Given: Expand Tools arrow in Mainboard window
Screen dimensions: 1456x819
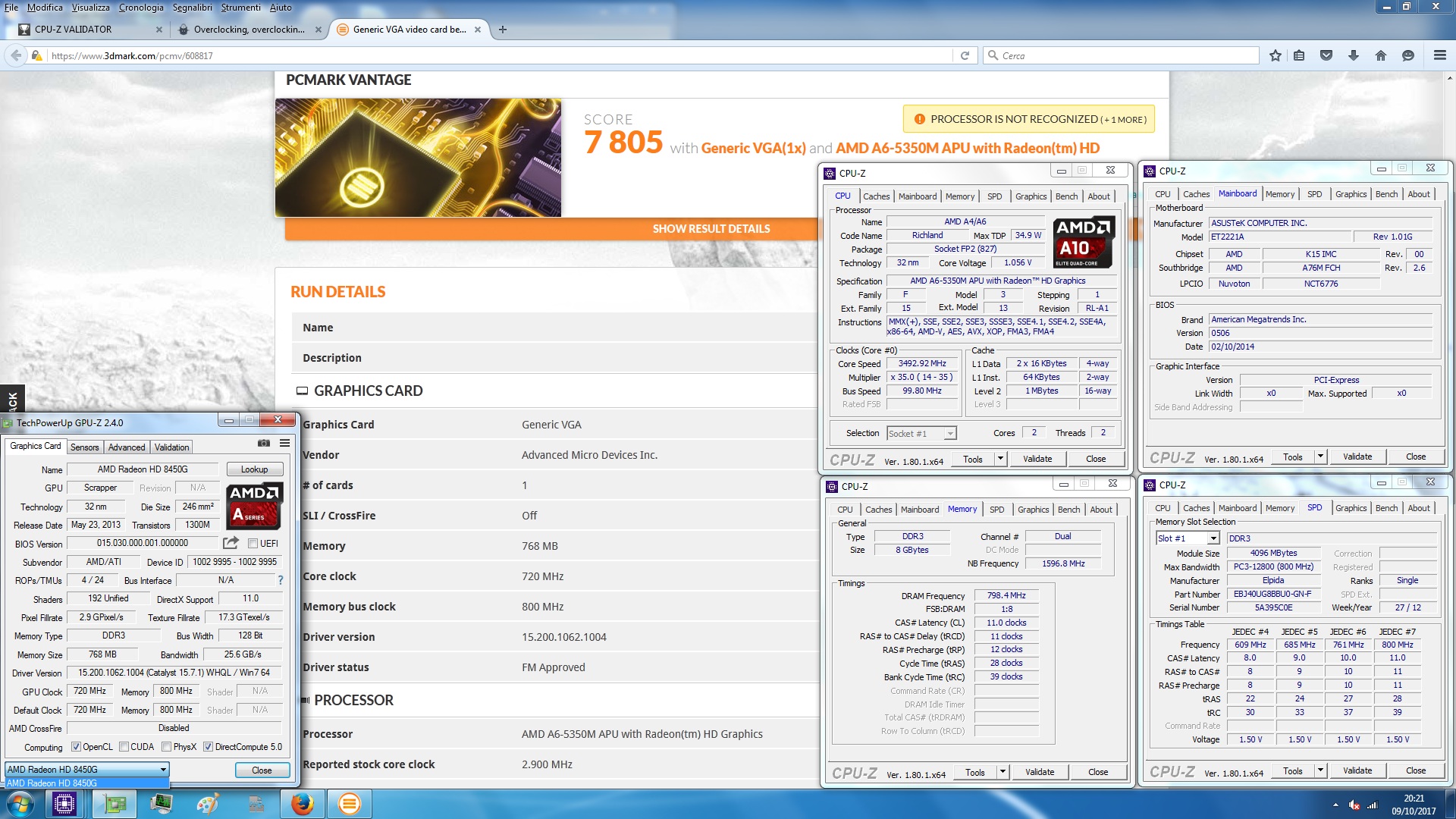Looking at the screenshot, I should [1320, 457].
